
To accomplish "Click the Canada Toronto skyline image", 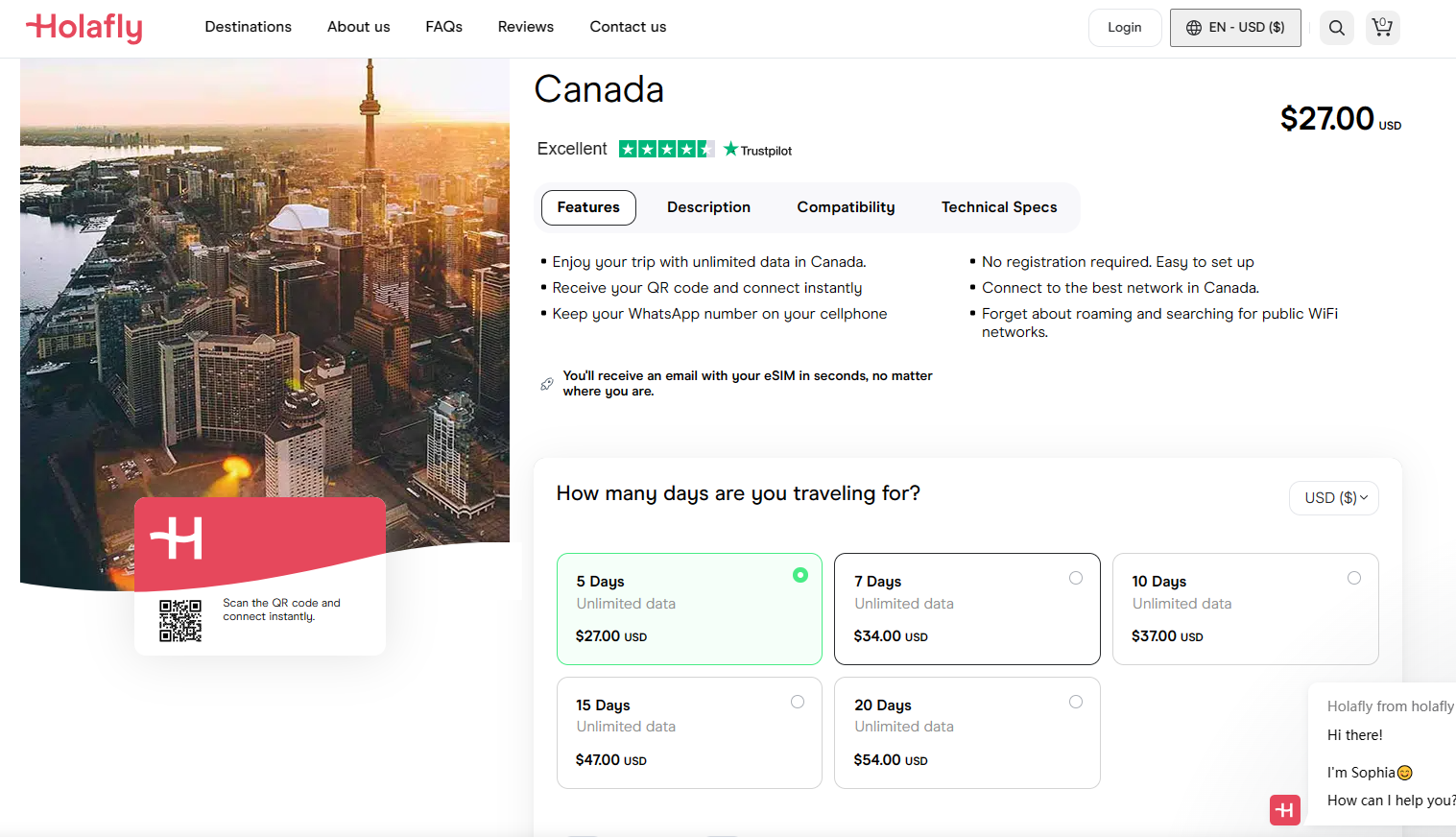I will click(x=265, y=288).
